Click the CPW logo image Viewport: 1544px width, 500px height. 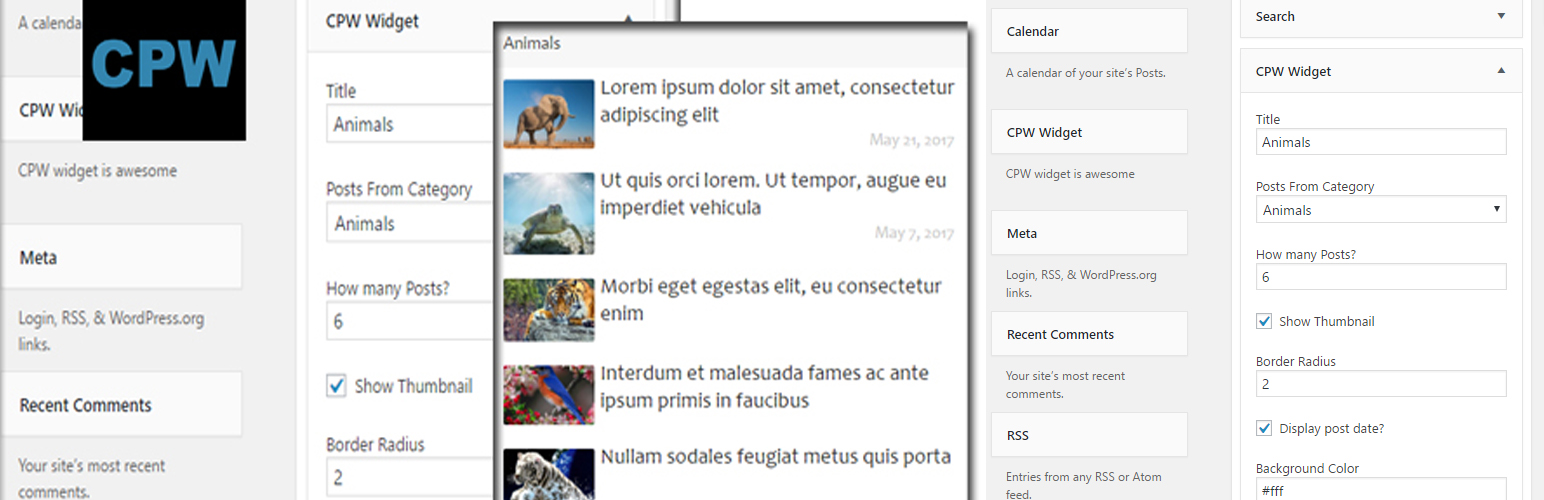[x=164, y=69]
